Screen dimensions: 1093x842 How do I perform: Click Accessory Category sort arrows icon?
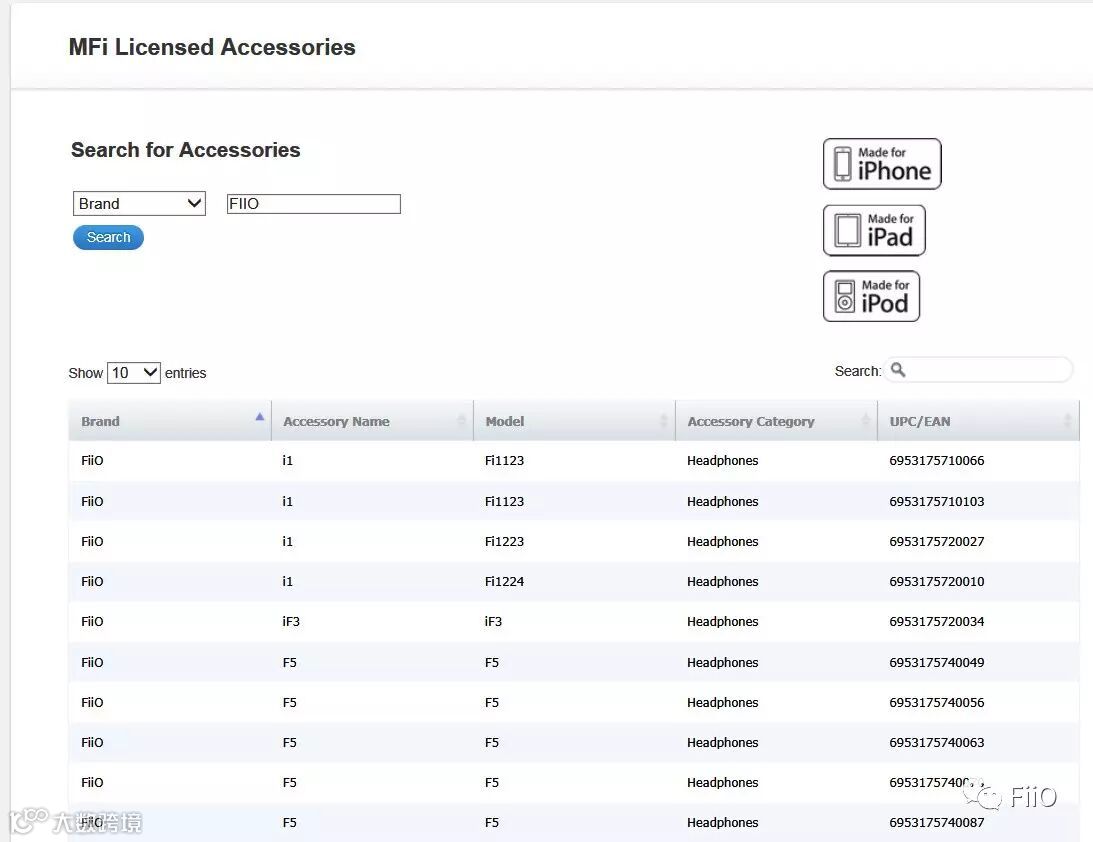point(866,420)
